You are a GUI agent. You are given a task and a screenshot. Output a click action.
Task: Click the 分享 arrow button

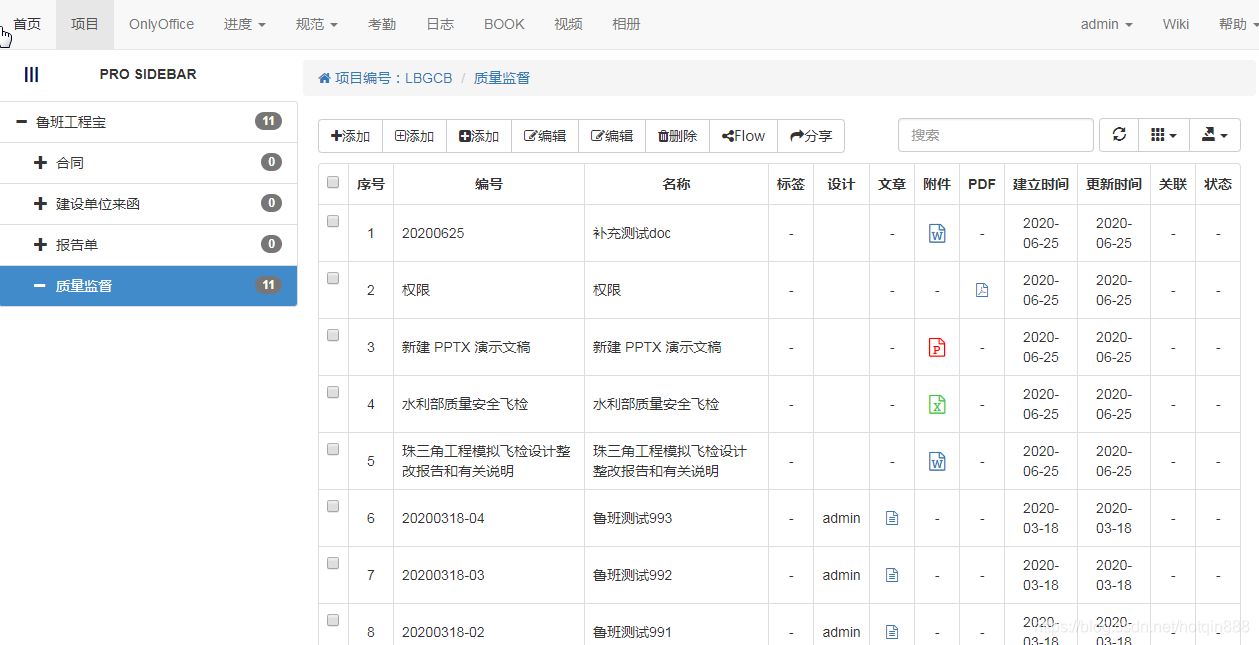[x=811, y=136]
